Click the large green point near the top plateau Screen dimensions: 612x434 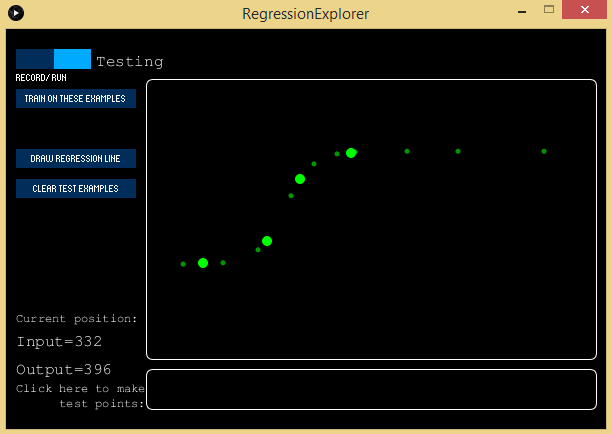click(x=351, y=153)
